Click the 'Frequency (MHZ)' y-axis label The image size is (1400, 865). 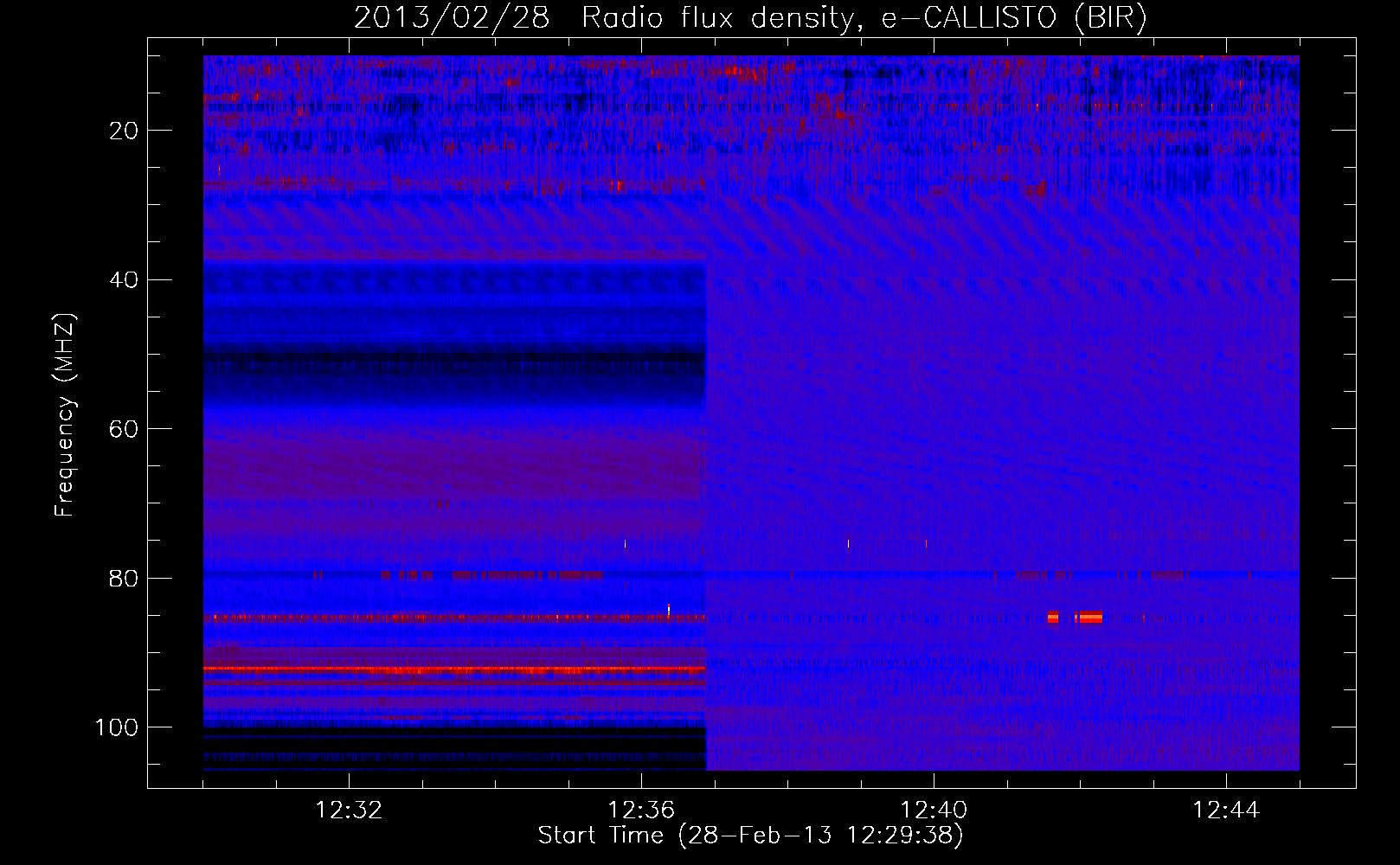coord(65,415)
